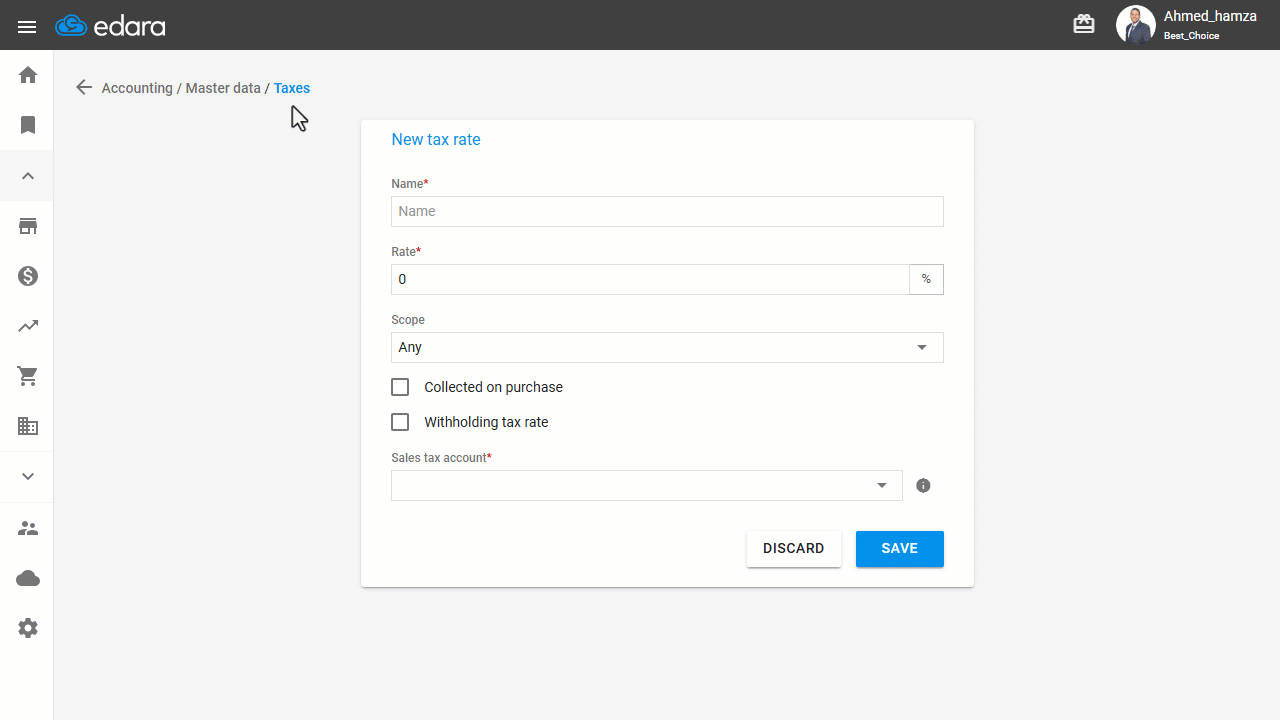Click the Ahmed_hamza username text
Screen dimensions: 1280x720
click(1210, 17)
